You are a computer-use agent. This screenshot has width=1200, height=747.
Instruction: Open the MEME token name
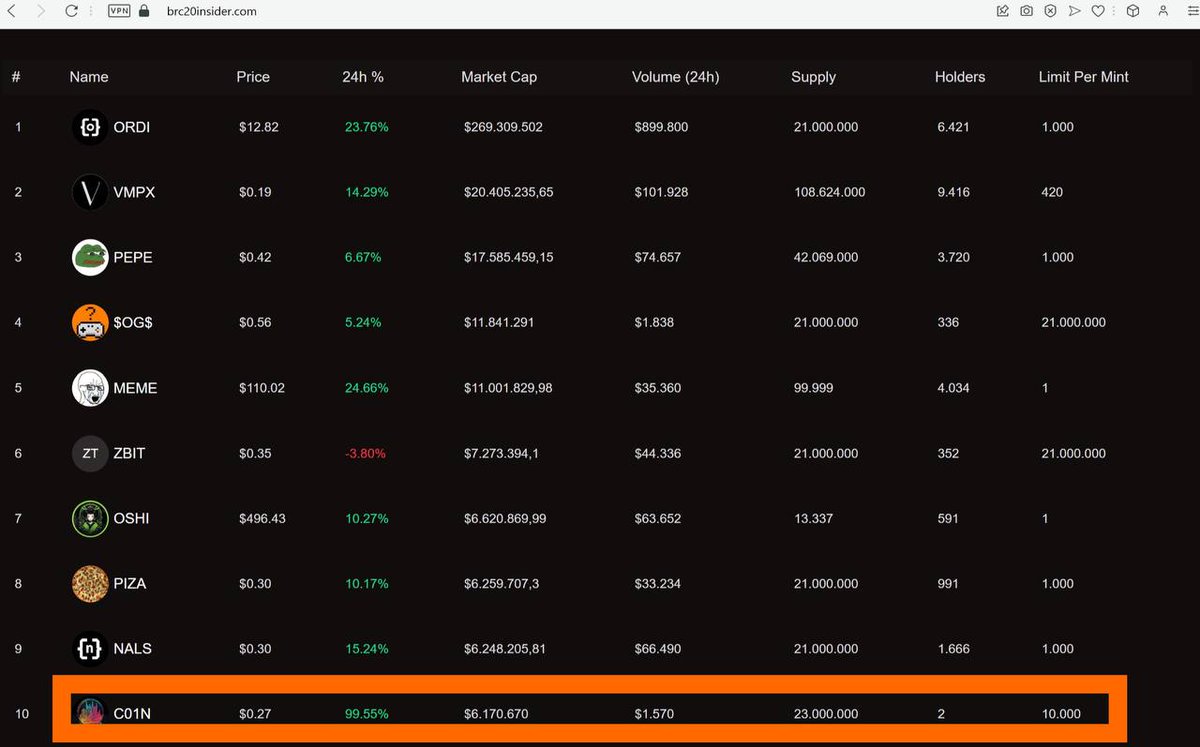[x=135, y=388]
